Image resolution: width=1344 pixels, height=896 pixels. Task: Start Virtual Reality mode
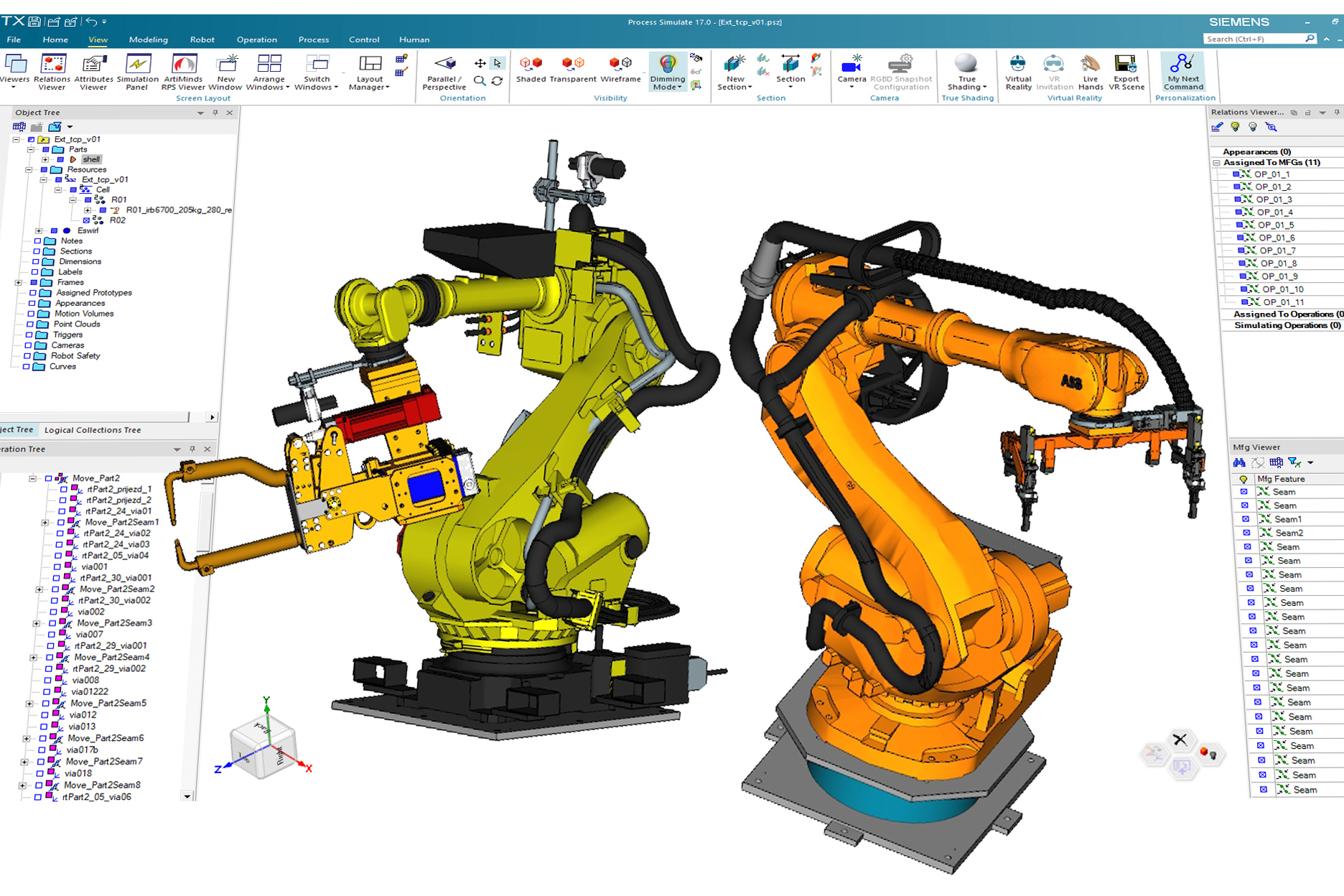point(1018,73)
